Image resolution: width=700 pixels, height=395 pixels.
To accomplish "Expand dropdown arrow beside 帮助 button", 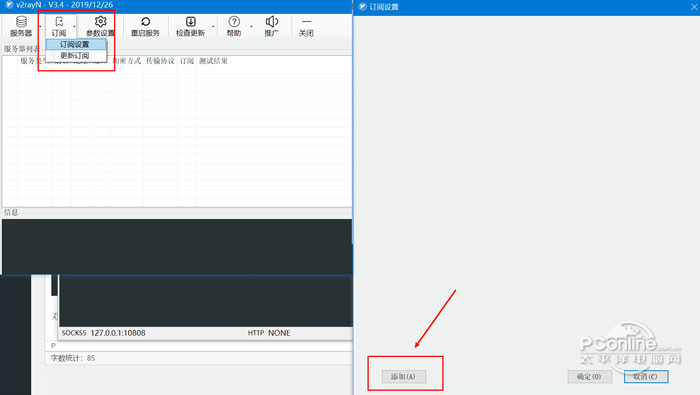I will click(x=251, y=27).
